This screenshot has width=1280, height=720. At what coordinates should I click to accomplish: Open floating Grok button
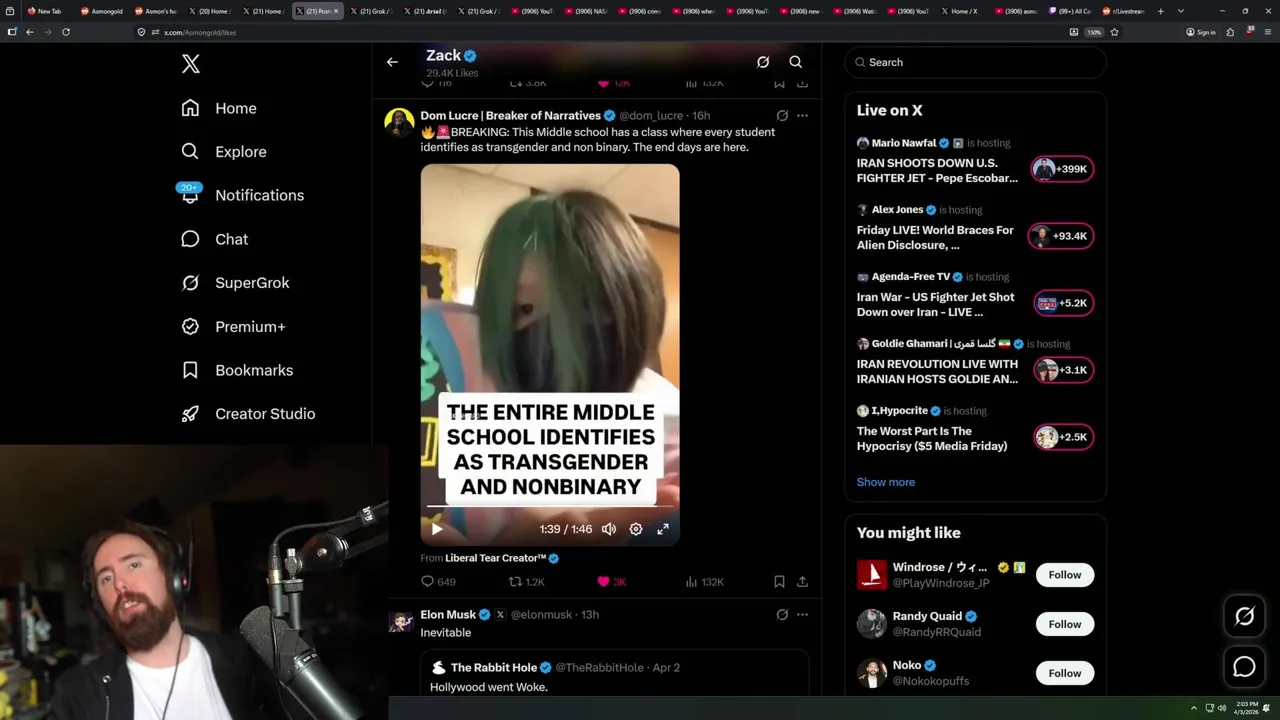click(1245, 617)
